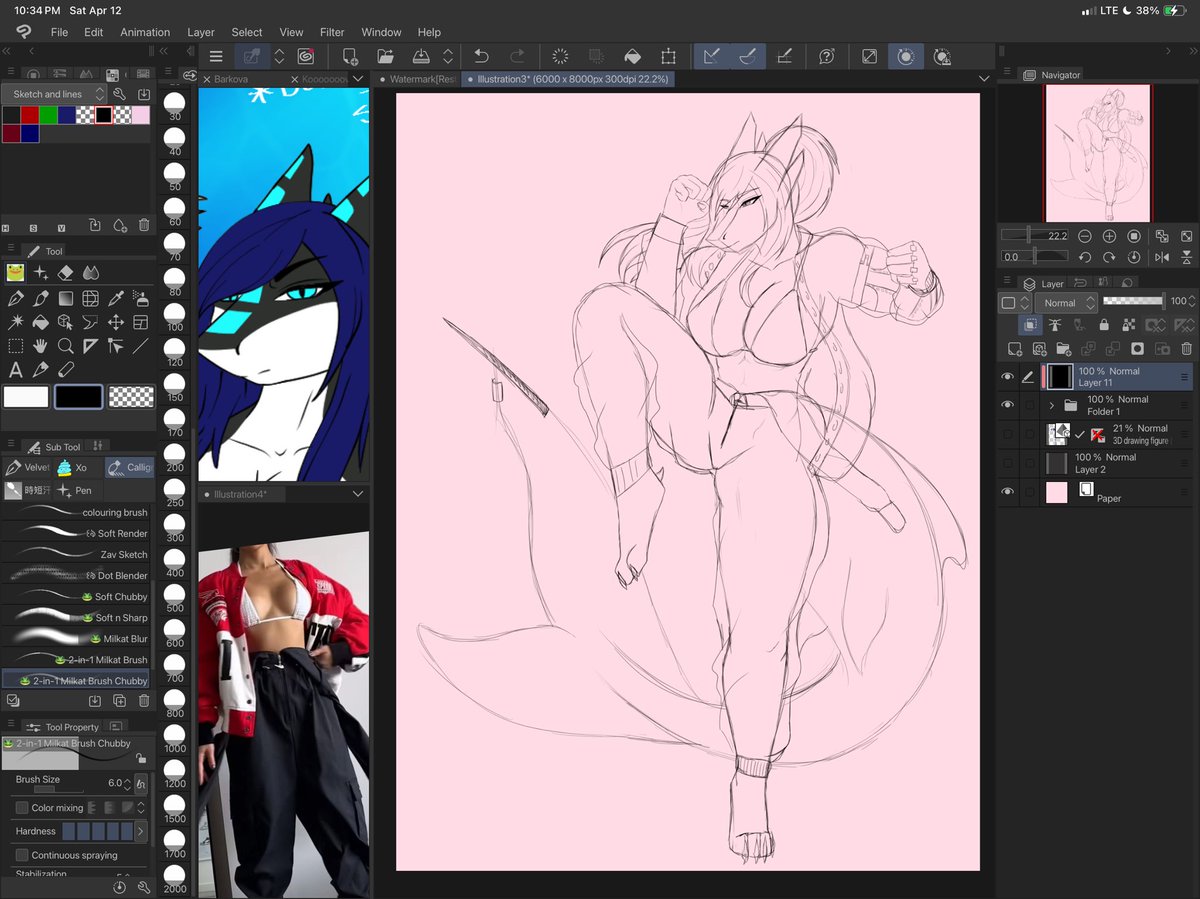Delete the selected layer with trash icon
Image resolution: width=1200 pixels, height=899 pixels.
[1187, 348]
